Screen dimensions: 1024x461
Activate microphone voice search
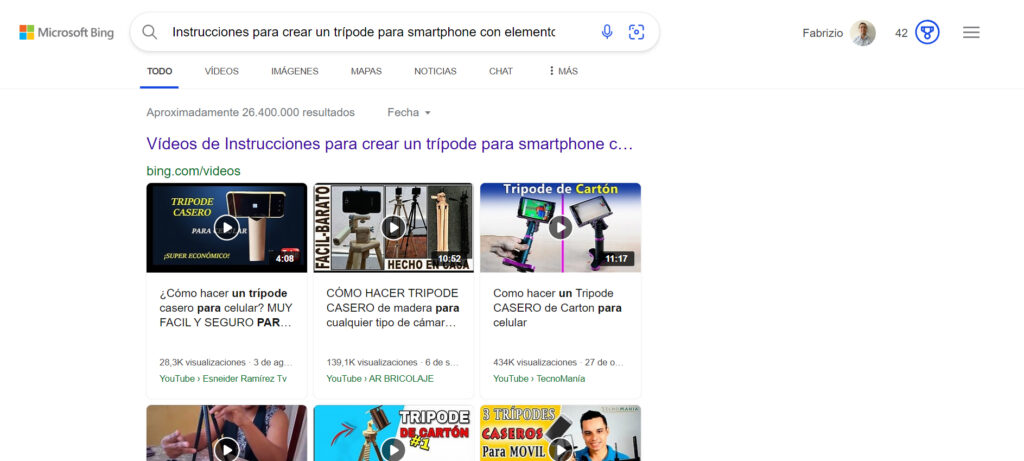[x=607, y=32]
